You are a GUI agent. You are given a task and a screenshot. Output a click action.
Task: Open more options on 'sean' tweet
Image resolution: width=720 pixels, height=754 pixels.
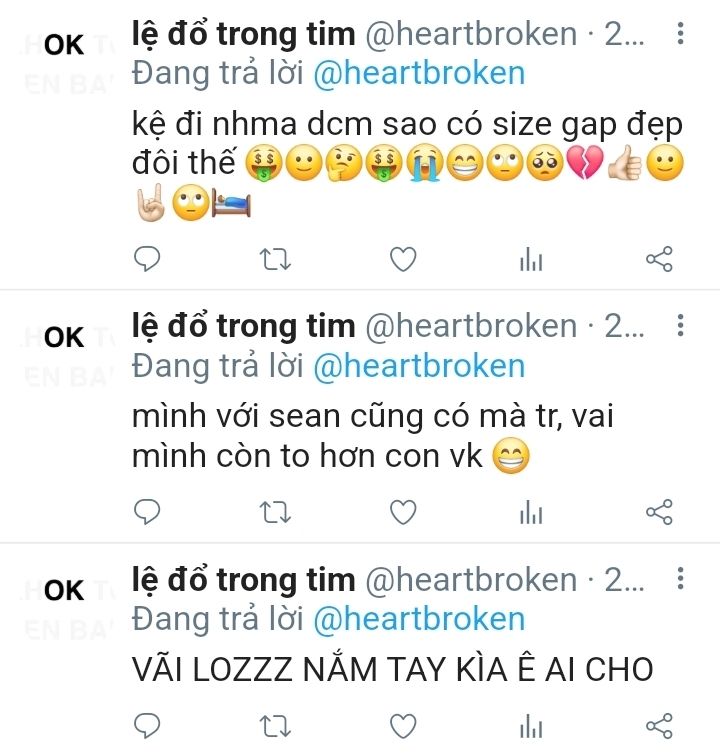(680, 326)
